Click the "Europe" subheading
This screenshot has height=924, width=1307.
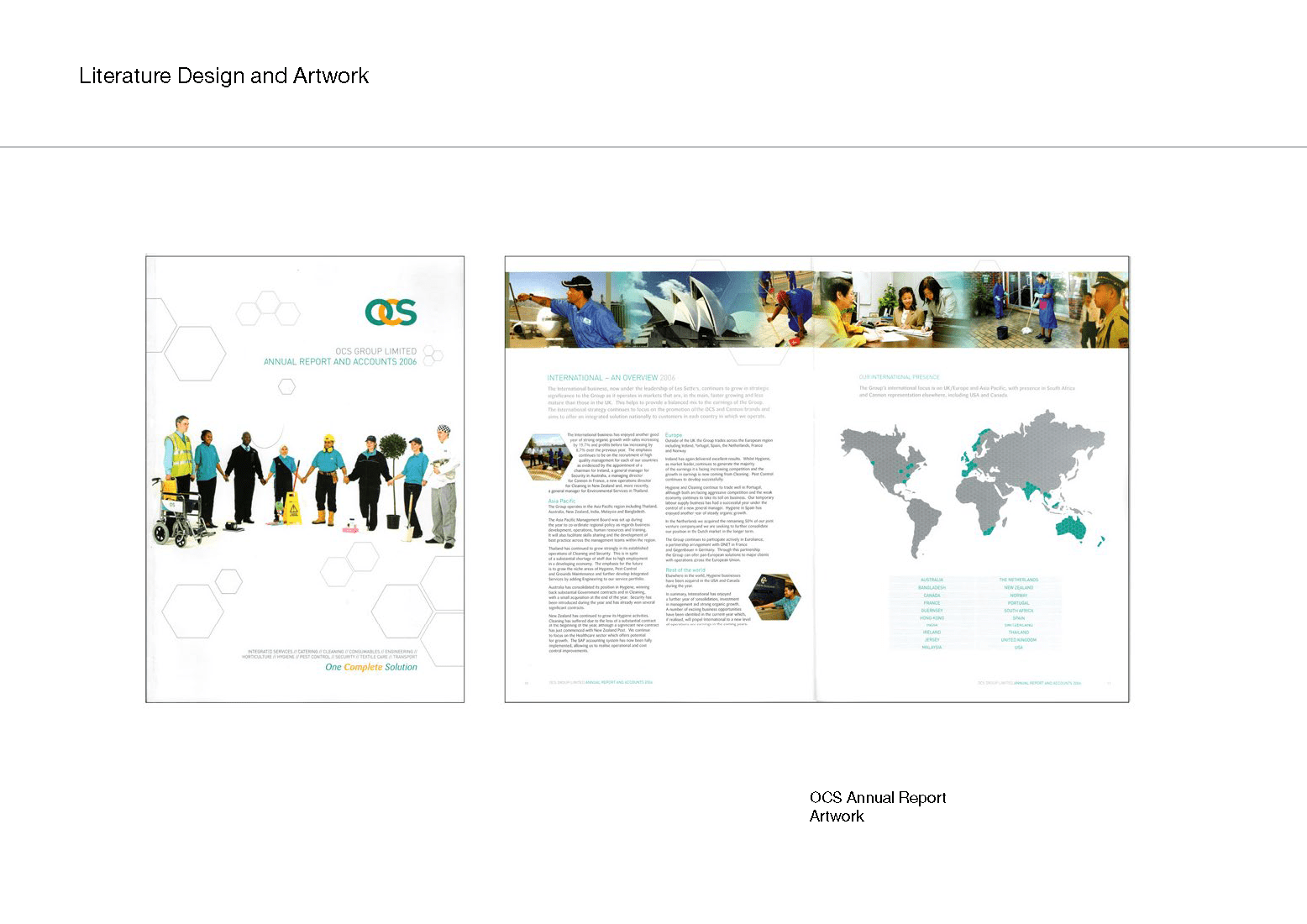(x=674, y=435)
